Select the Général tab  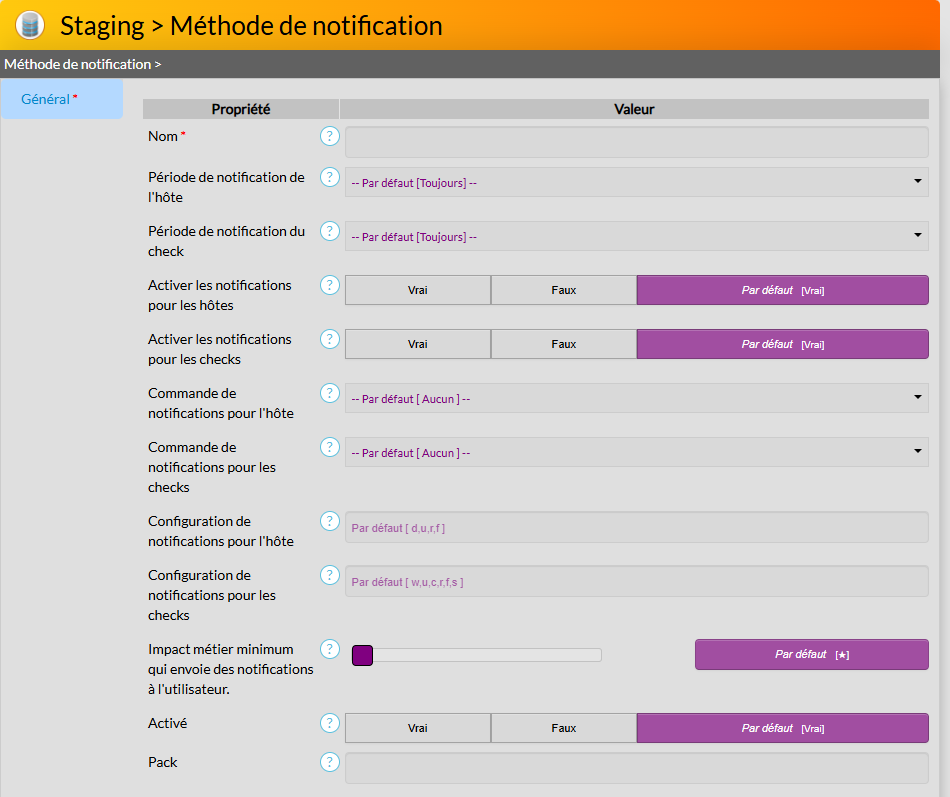click(x=46, y=99)
